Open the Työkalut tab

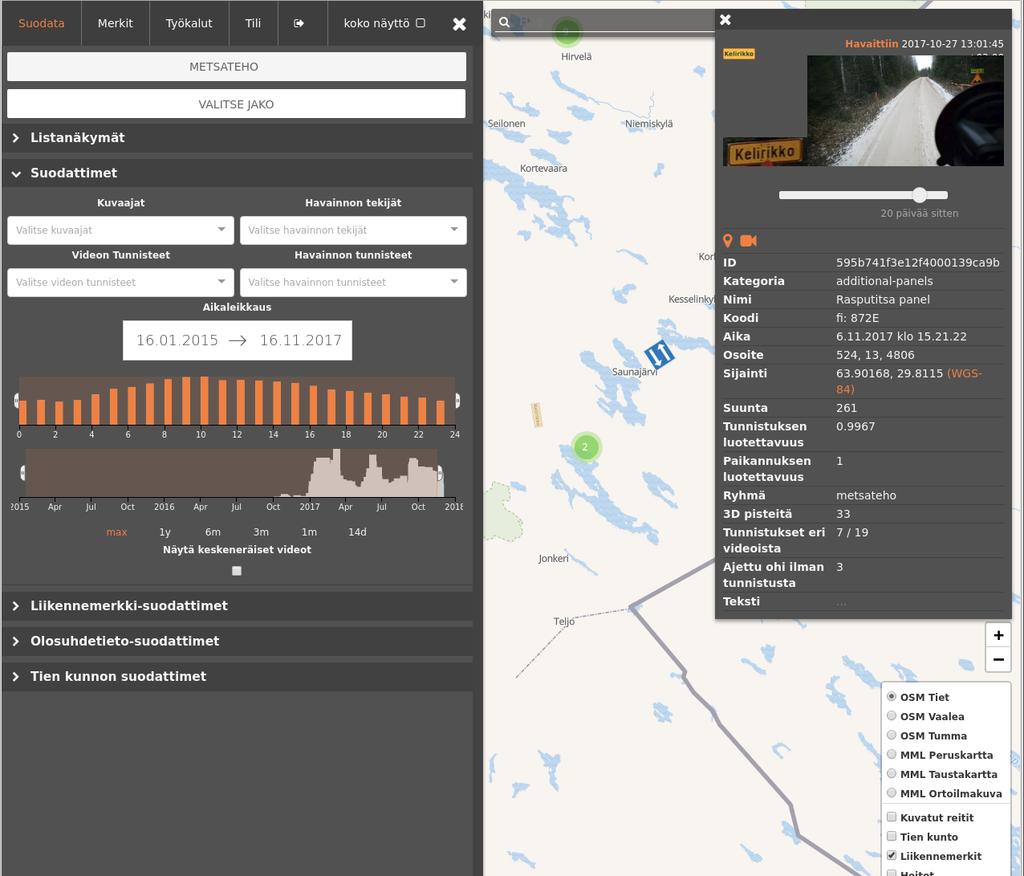click(189, 23)
